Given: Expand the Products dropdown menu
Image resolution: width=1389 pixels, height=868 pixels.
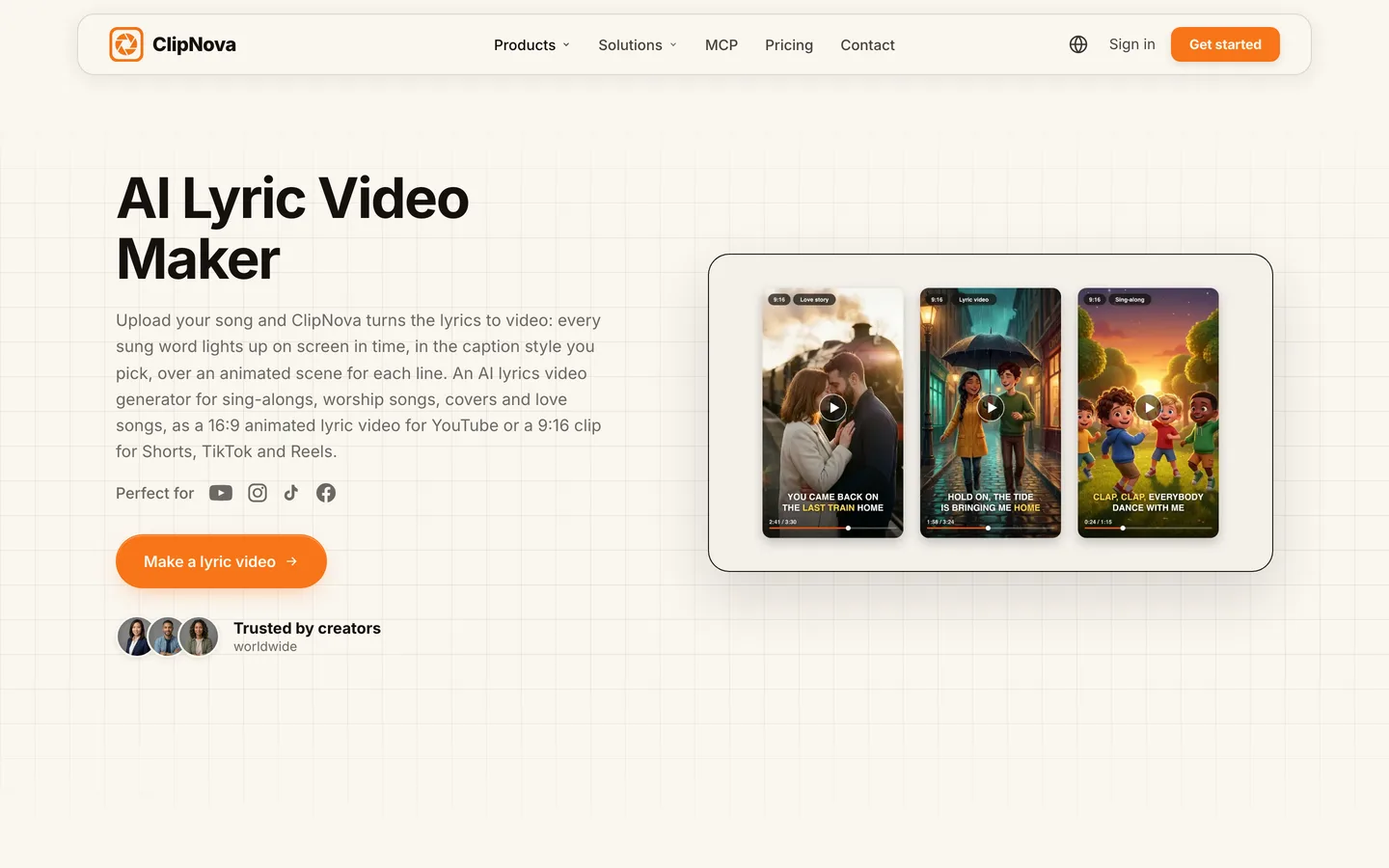Looking at the screenshot, I should click(x=532, y=45).
